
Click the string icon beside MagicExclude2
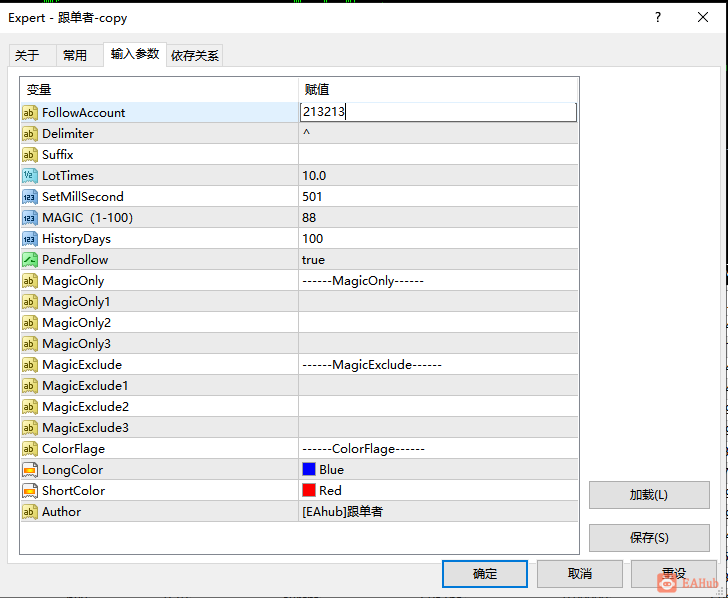tap(30, 407)
